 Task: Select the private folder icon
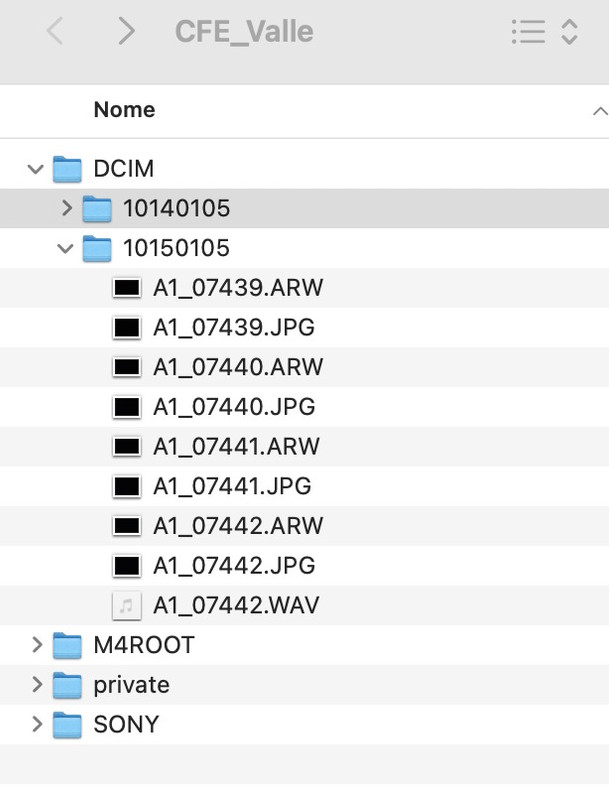pyautogui.click(x=67, y=685)
